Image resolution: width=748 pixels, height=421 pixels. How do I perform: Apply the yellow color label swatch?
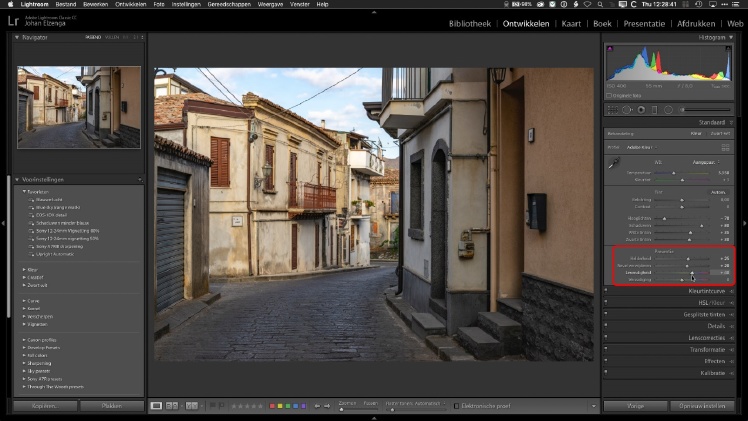(280, 406)
